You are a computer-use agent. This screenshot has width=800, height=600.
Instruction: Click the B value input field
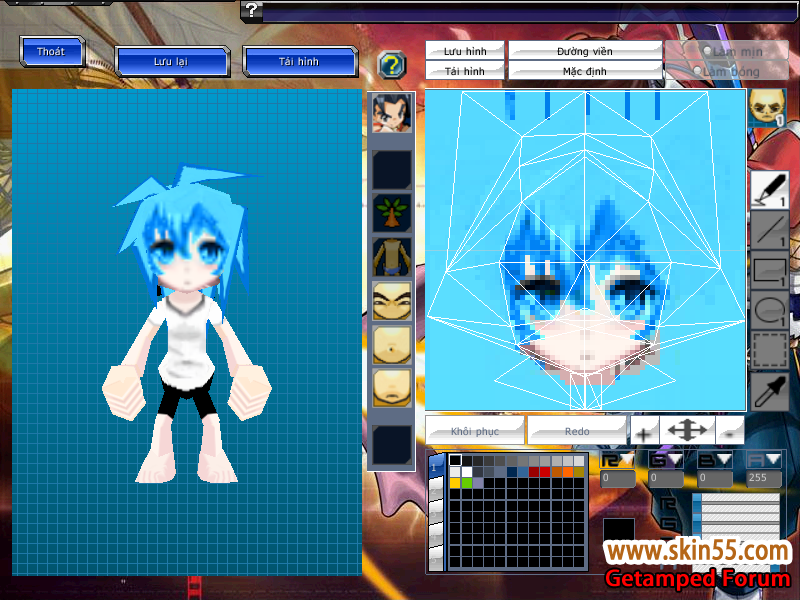(x=715, y=478)
